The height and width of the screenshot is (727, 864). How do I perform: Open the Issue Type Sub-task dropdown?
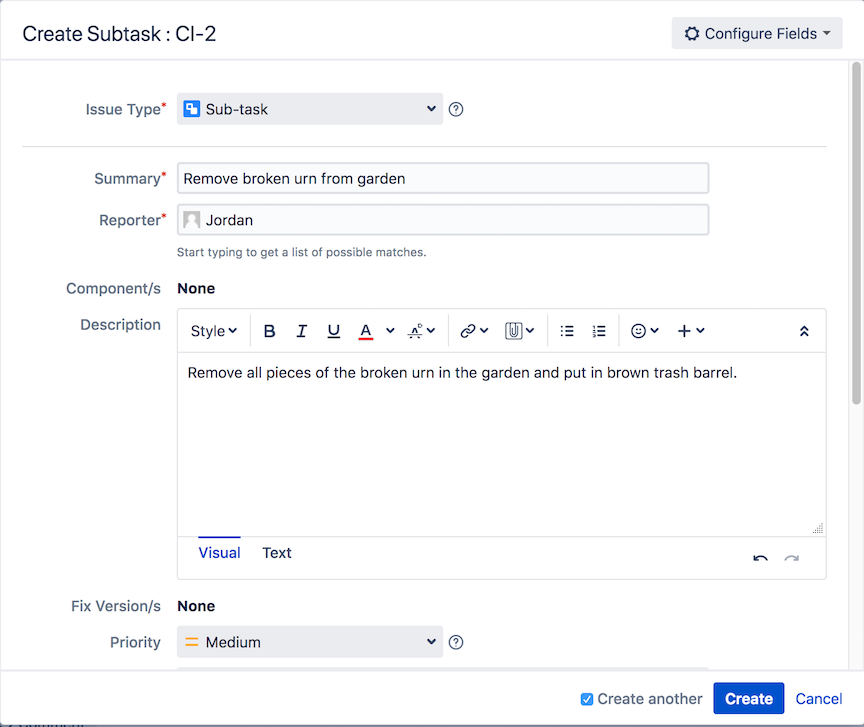click(310, 109)
